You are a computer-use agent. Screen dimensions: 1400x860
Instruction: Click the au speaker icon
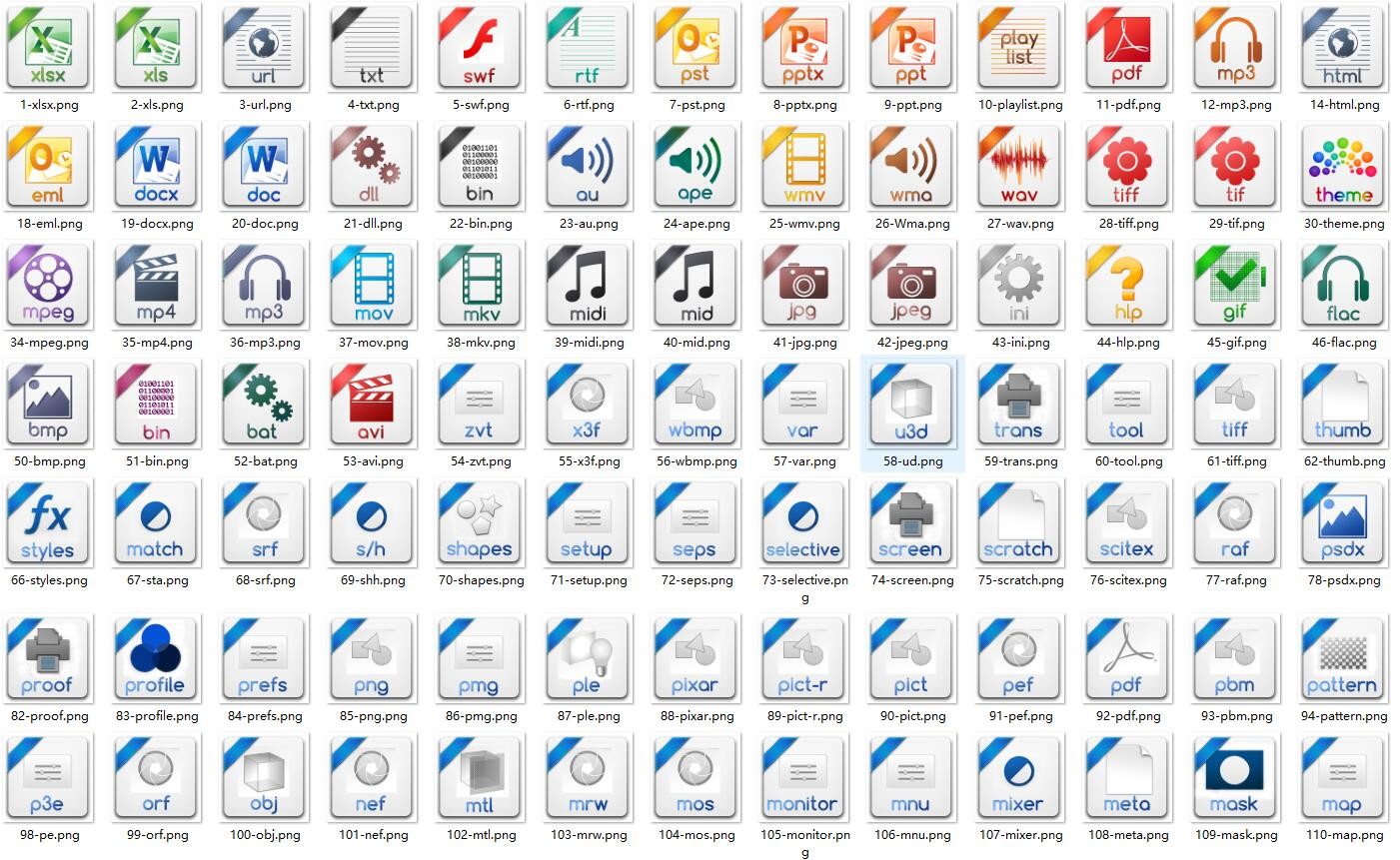588,167
